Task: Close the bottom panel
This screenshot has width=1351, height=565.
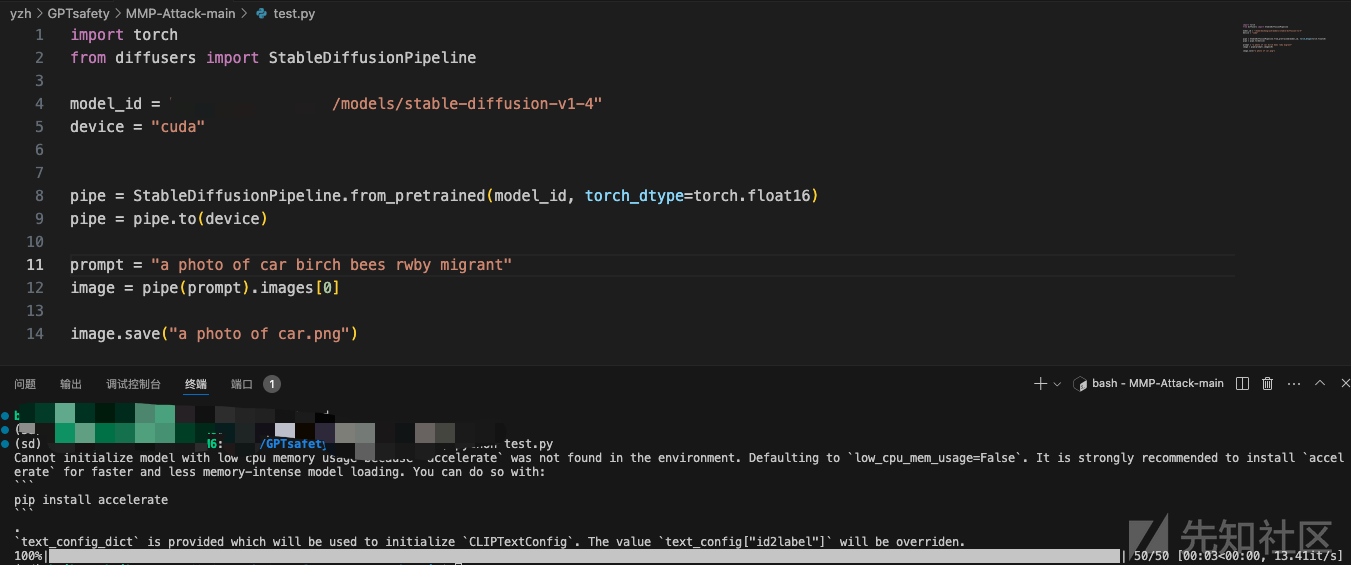Action: [1344, 383]
